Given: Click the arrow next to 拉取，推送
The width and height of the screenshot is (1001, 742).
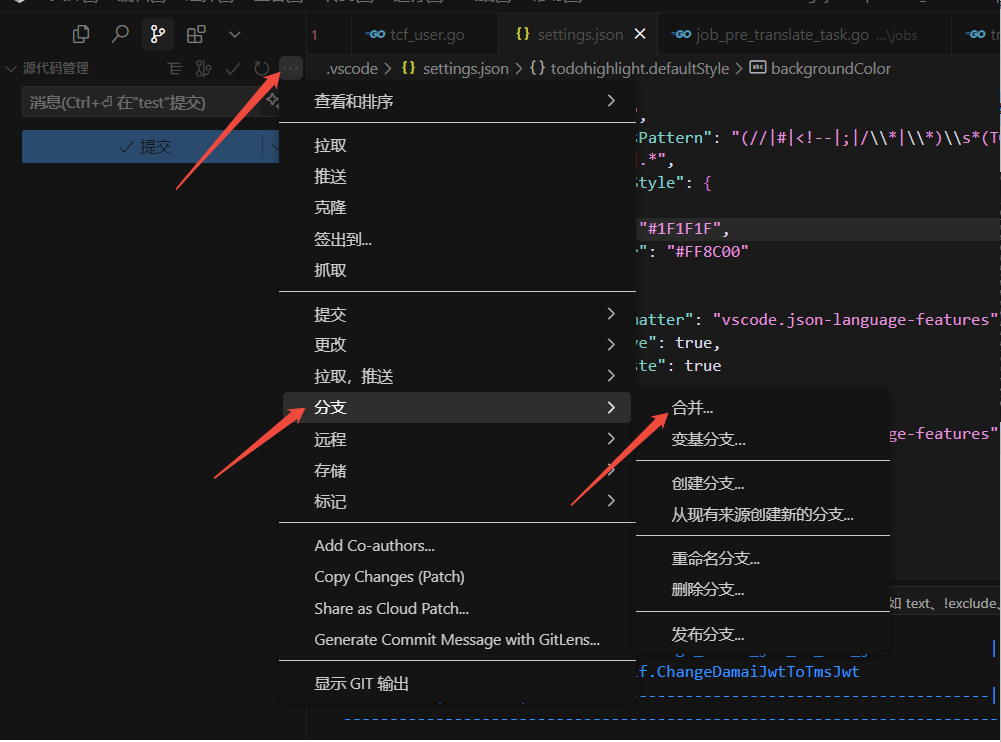Looking at the screenshot, I should [x=611, y=375].
